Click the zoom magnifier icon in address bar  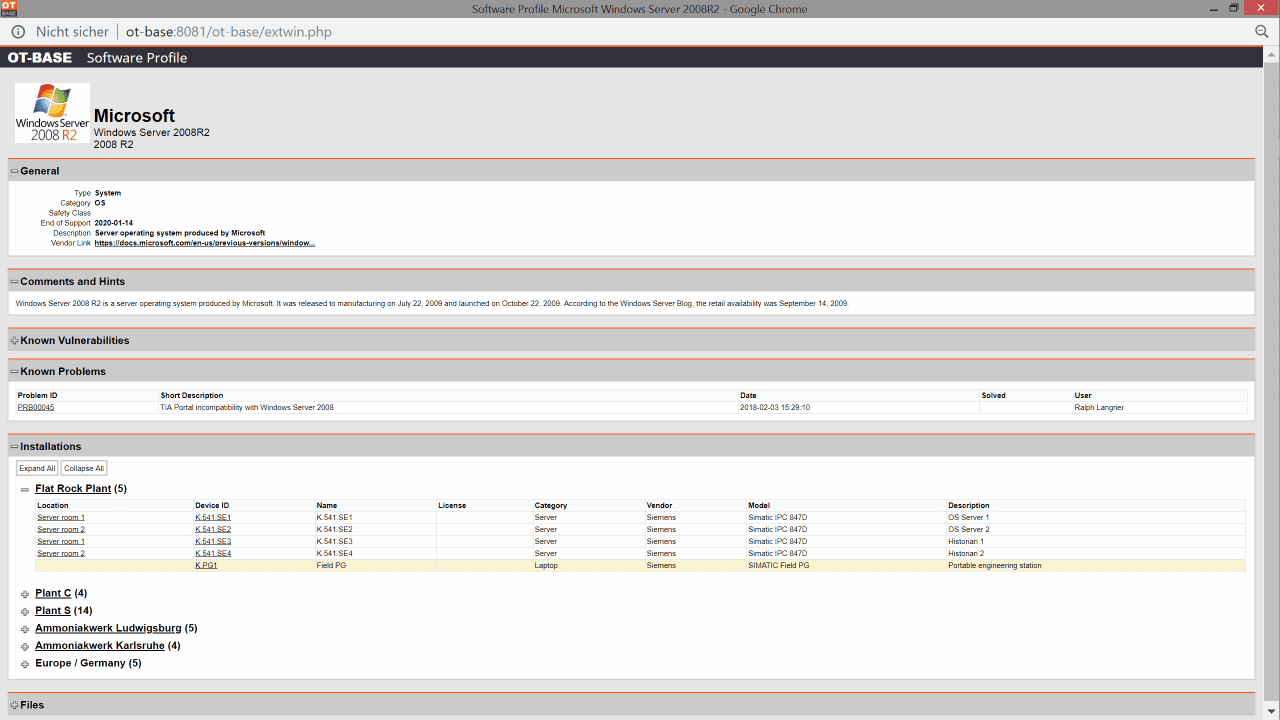(x=1262, y=32)
